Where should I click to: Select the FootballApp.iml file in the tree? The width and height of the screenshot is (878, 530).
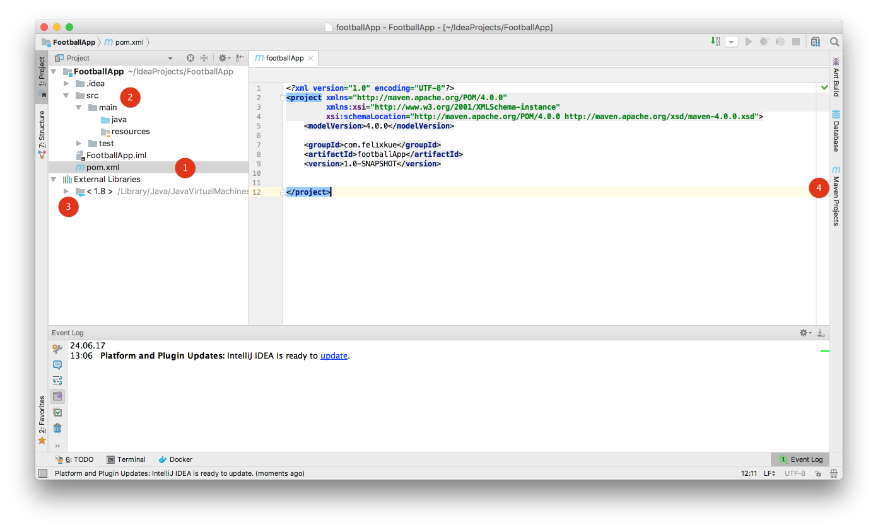pos(116,155)
